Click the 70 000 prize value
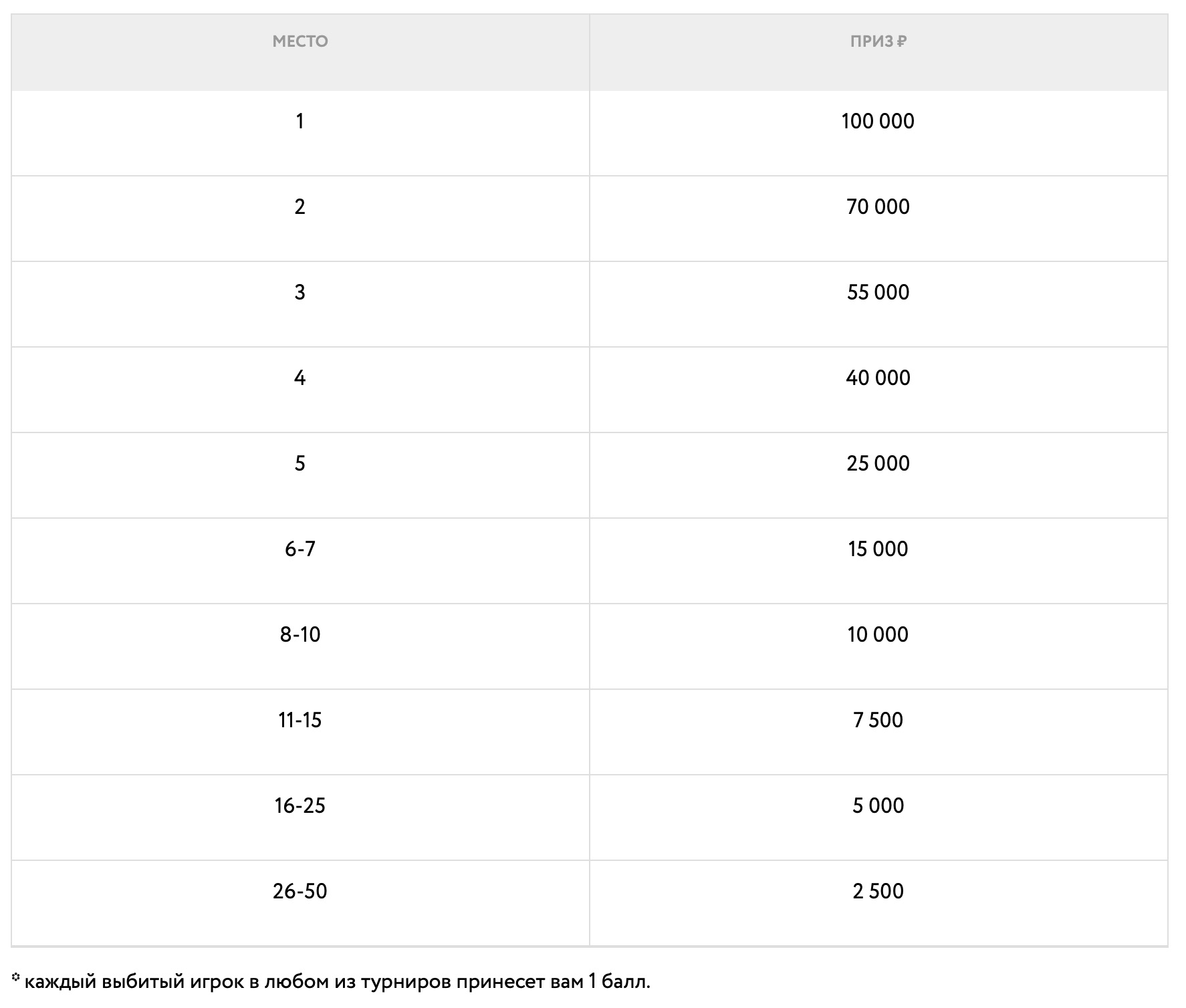1186x1008 pixels. point(878,207)
